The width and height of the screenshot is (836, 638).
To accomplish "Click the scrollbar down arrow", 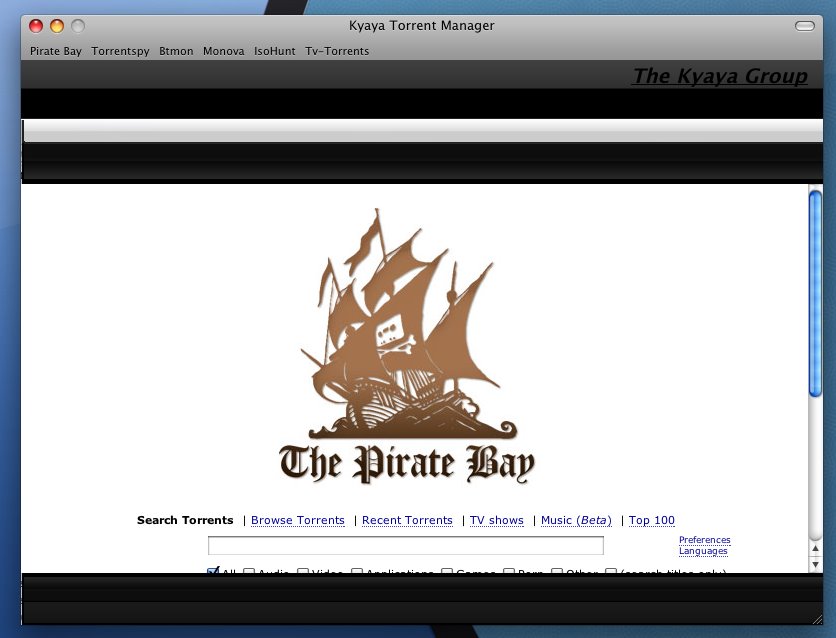I will click(815, 564).
